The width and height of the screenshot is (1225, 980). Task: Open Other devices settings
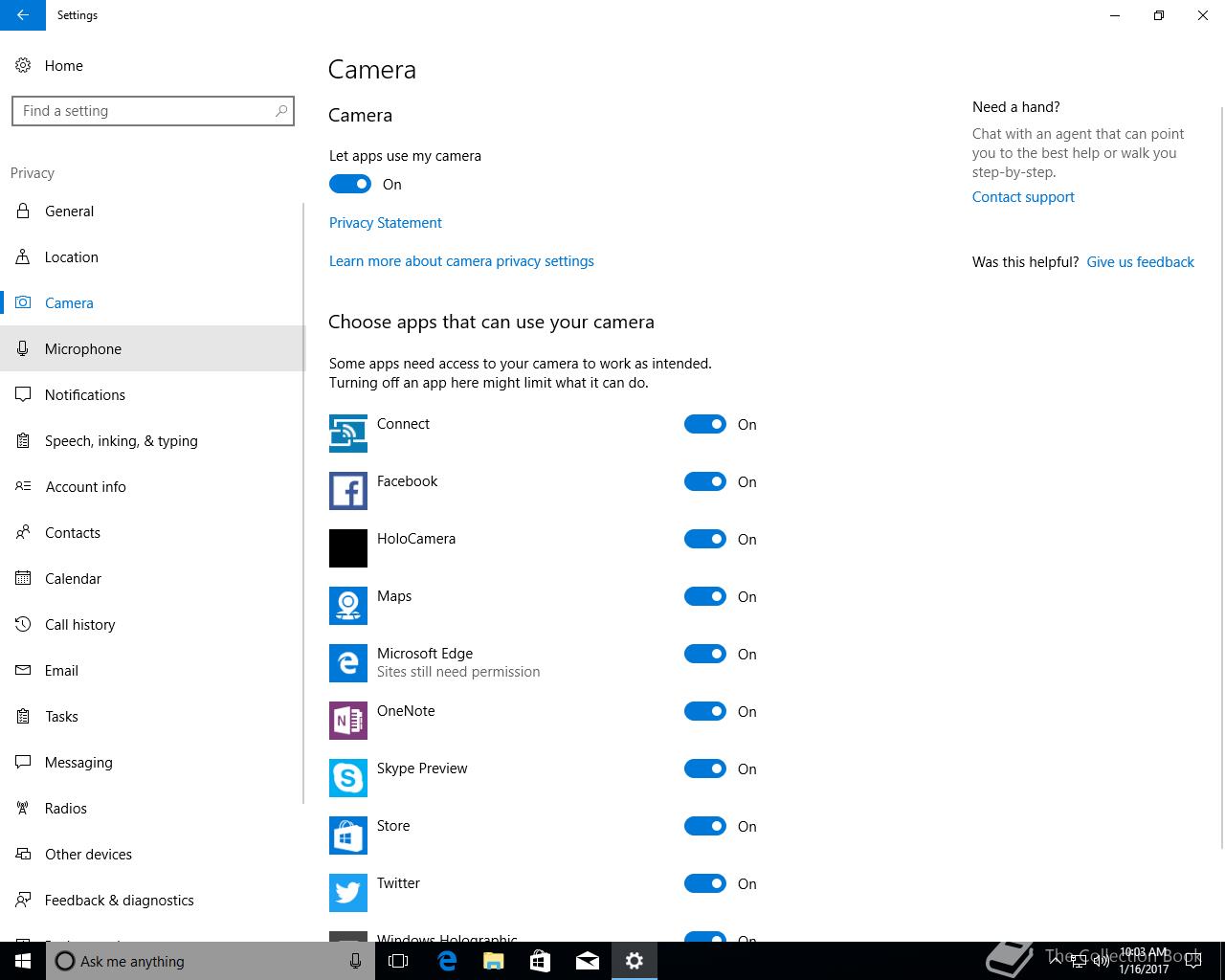(x=152, y=854)
